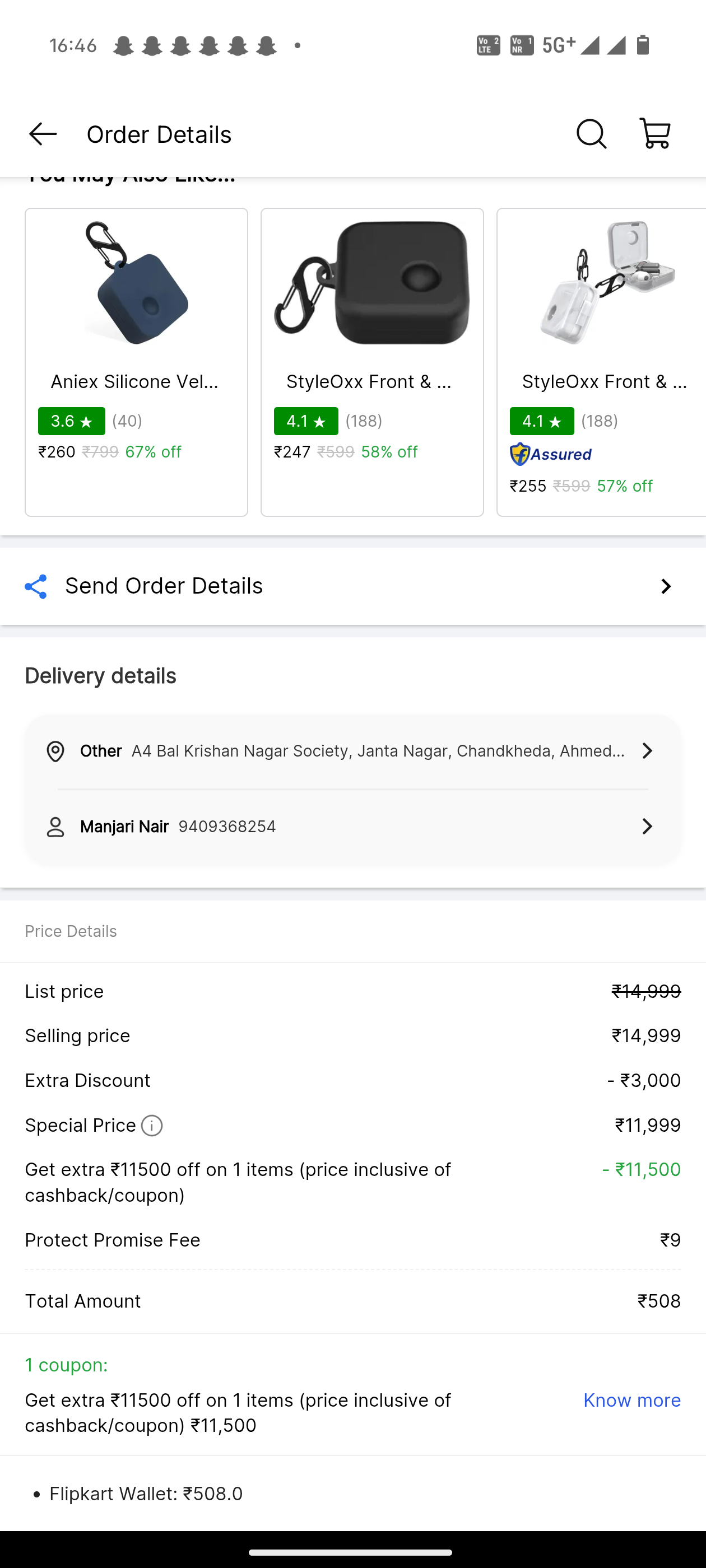Tap the ₹247 StyleOxx price
The image size is (706, 1568).
point(292,452)
